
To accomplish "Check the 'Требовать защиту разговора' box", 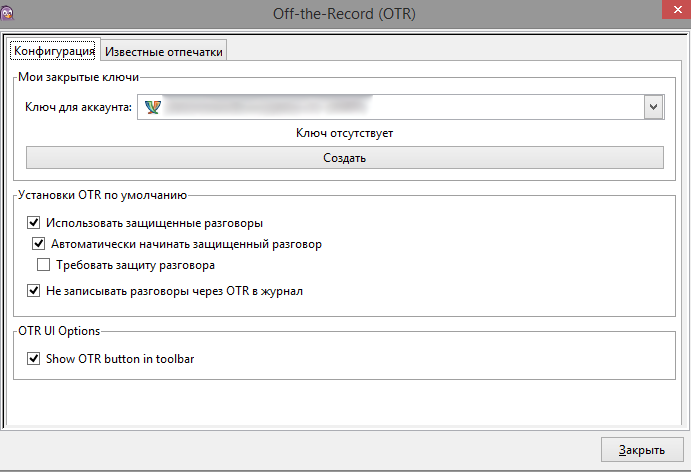I will 43,265.
